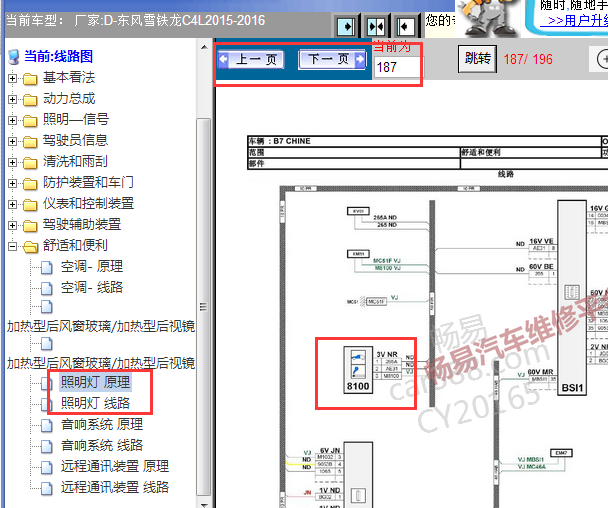Expand the 仪表和控制装置 folder
608x508 pixels.
pyautogui.click(x=12, y=204)
